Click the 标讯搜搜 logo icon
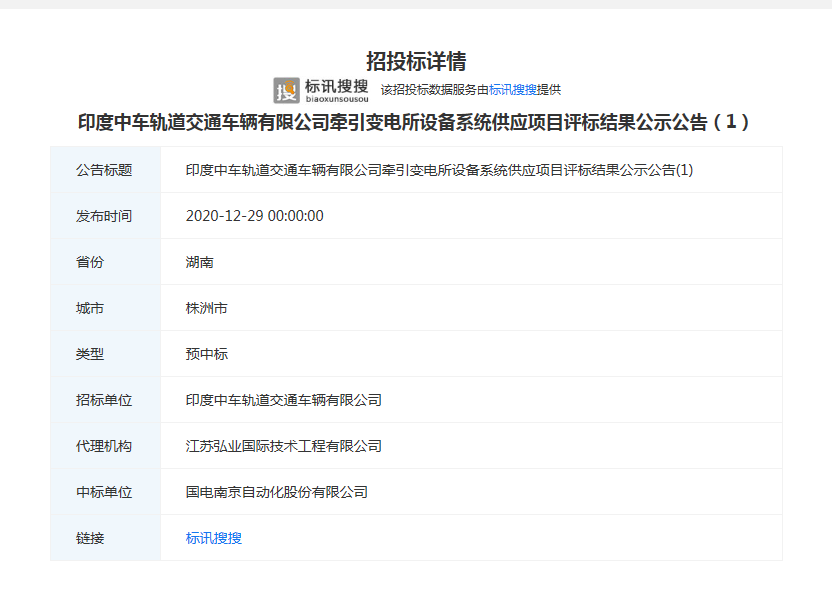The width and height of the screenshot is (832, 593). (287, 90)
